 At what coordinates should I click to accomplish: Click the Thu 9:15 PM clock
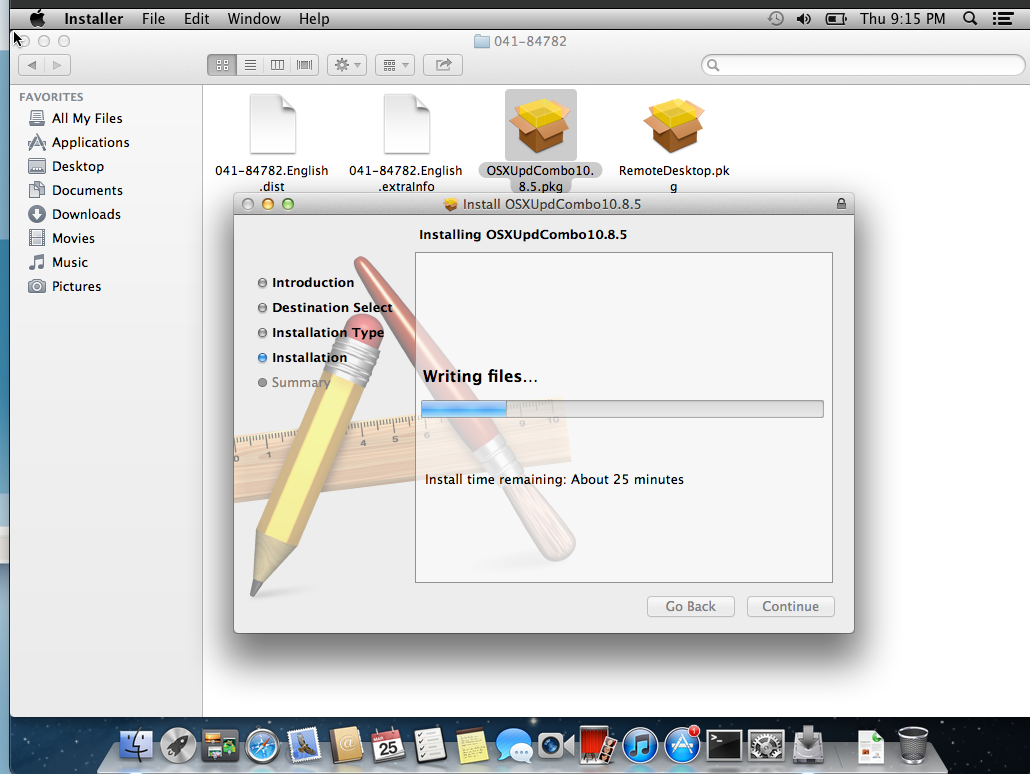[903, 18]
